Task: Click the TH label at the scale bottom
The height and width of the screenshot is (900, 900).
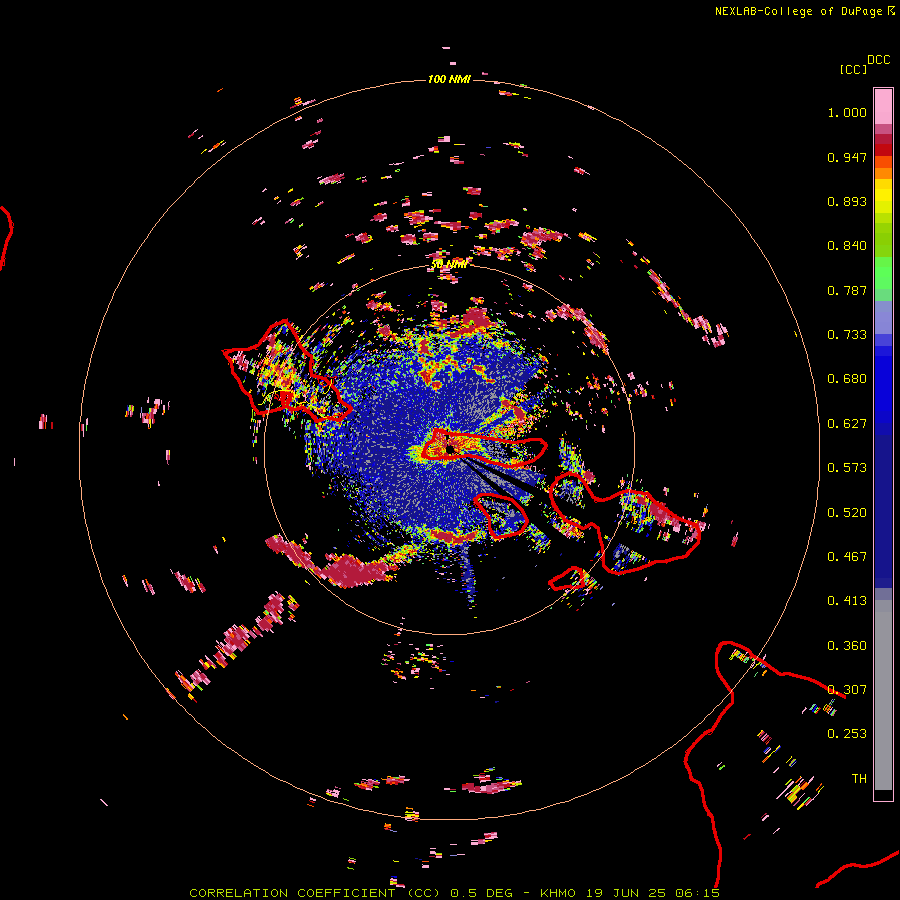Action: (859, 779)
